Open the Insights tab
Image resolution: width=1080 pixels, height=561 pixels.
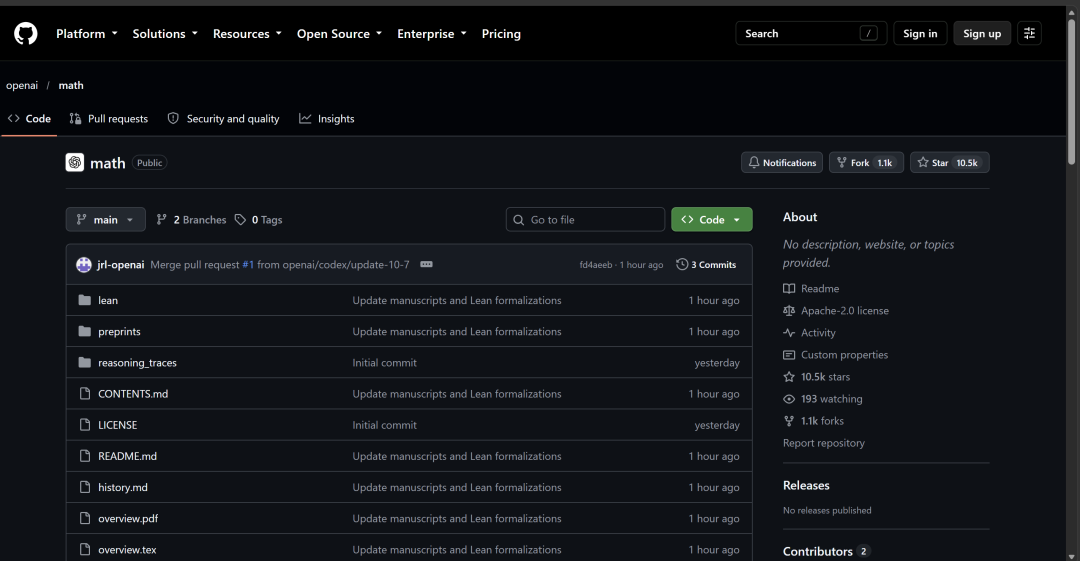(x=326, y=119)
